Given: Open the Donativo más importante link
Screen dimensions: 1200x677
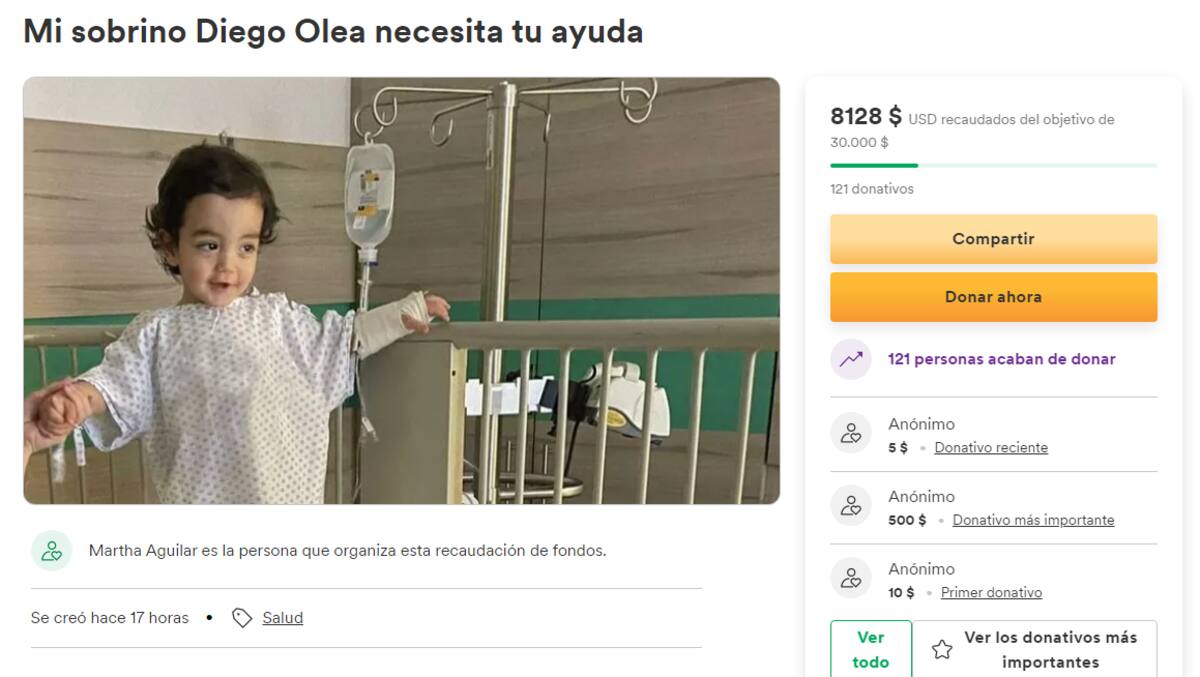Looking at the screenshot, I should [x=1033, y=520].
